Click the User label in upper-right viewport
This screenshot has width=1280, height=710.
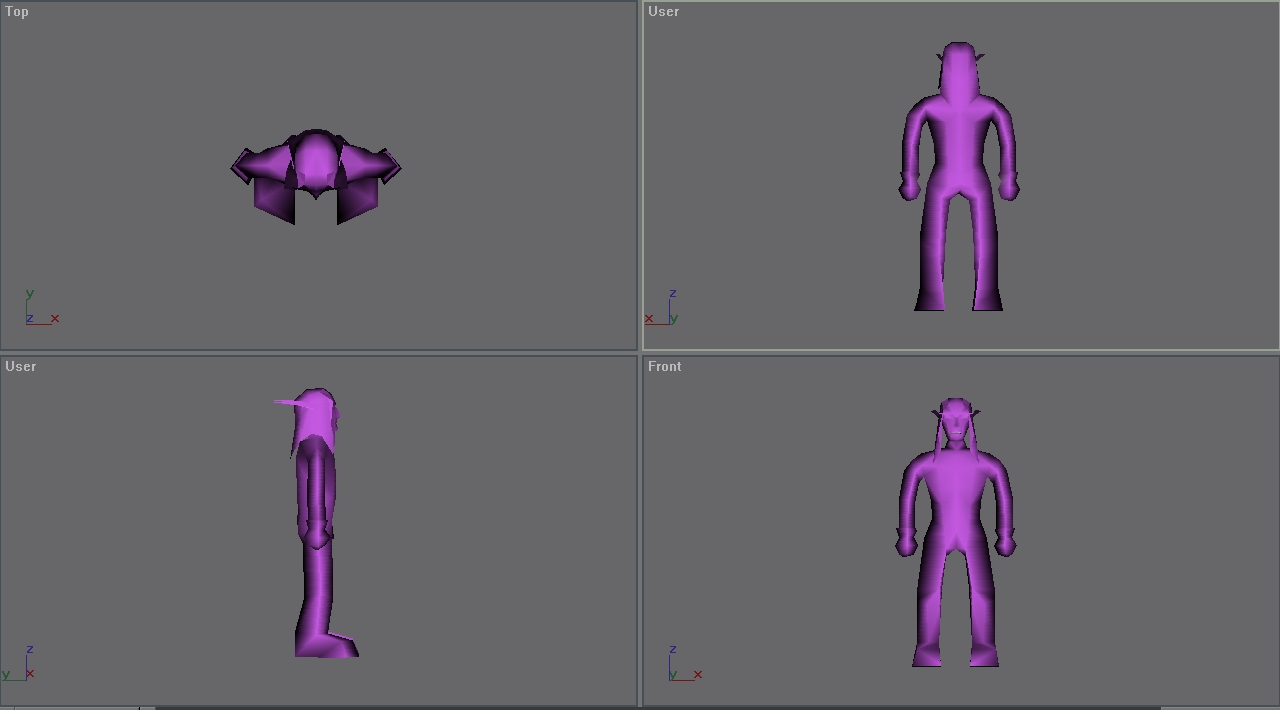664,12
